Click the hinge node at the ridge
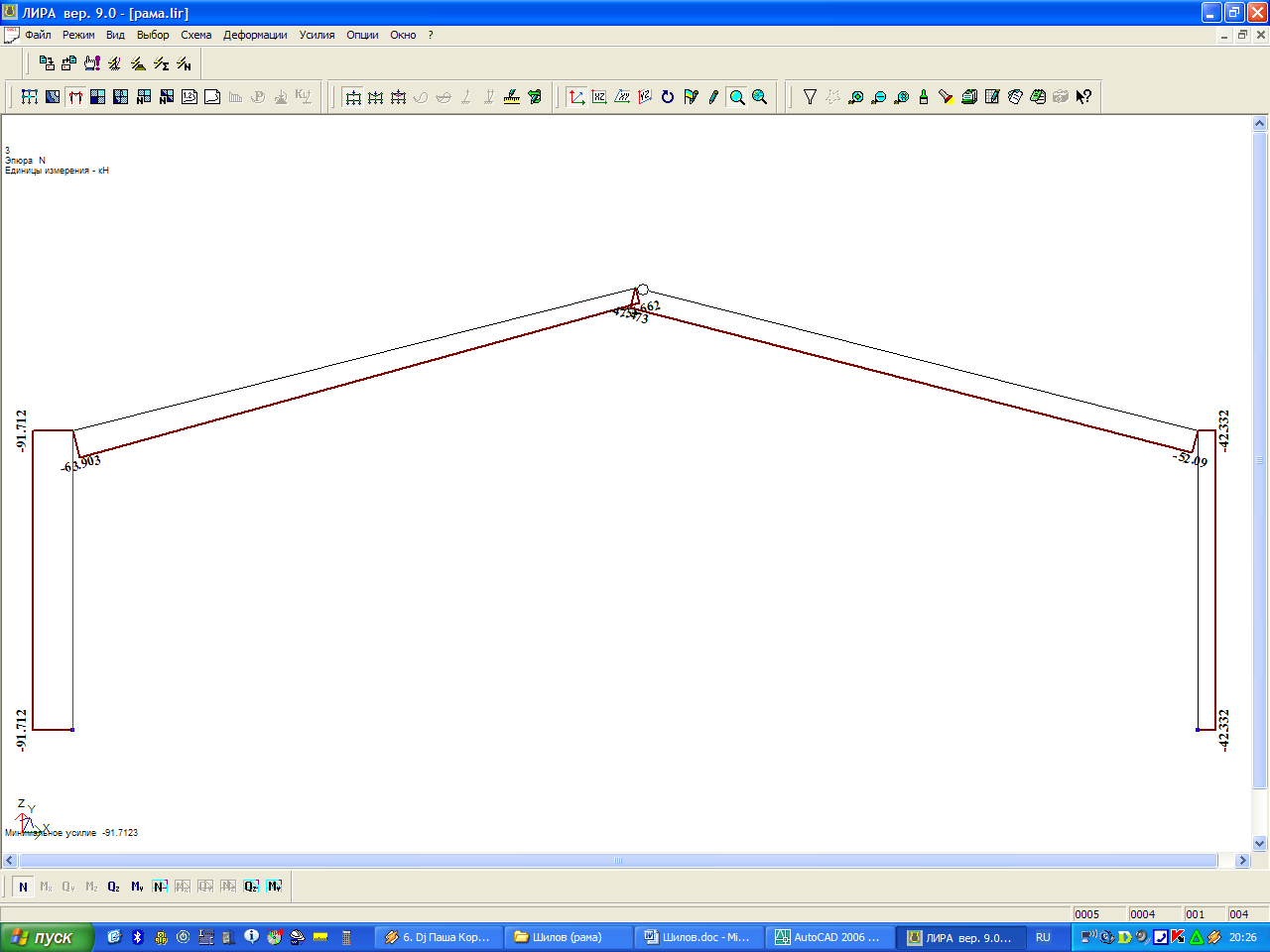The height and width of the screenshot is (952, 1270). [x=643, y=290]
